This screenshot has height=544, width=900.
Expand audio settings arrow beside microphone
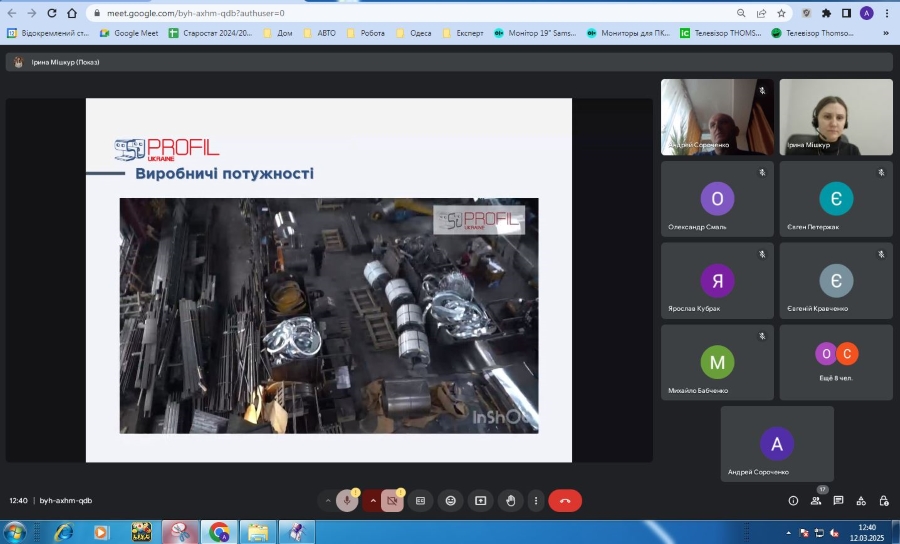click(x=327, y=500)
